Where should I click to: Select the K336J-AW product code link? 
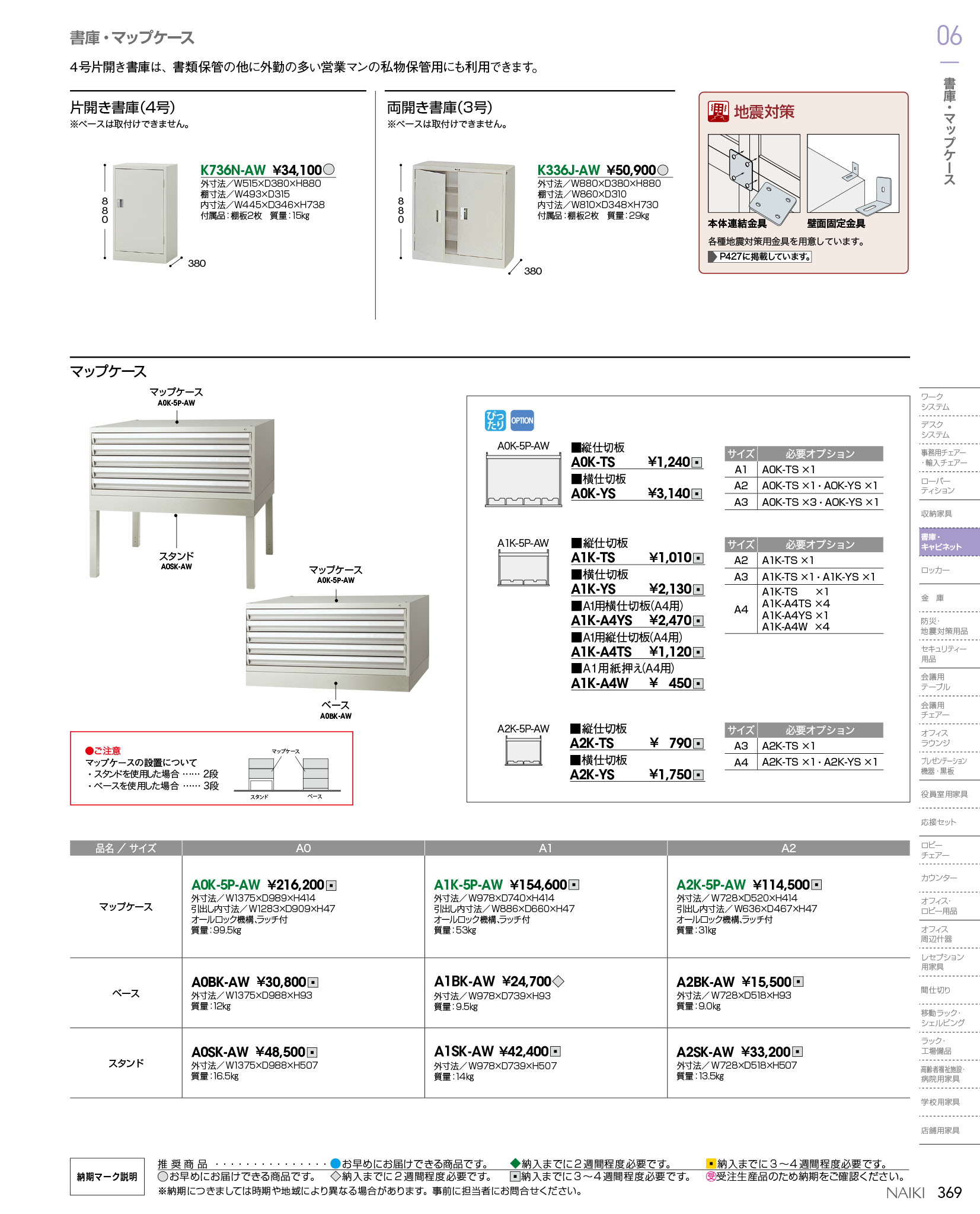click(568, 170)
